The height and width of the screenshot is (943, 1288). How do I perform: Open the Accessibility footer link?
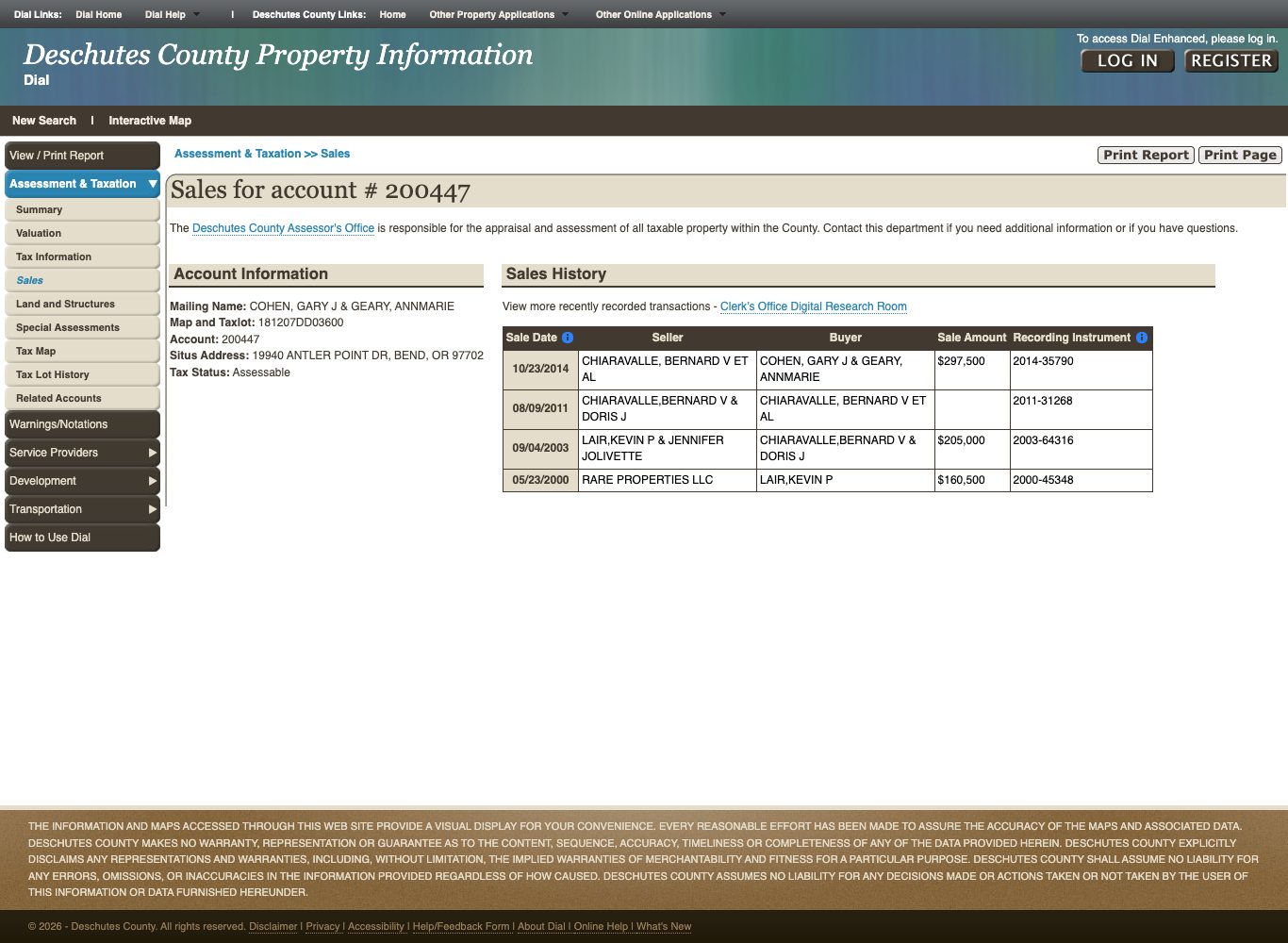[x=376, y=926]
